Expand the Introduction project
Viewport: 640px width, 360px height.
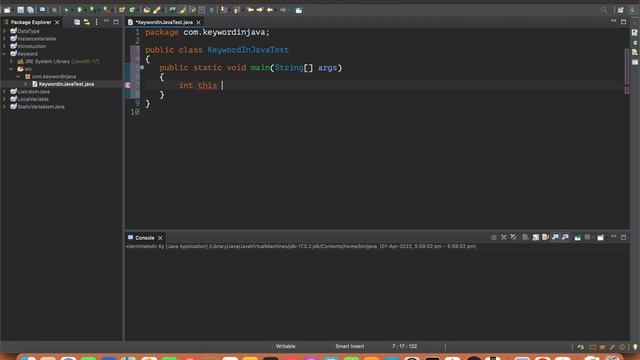pyautogui.click(x=4, y=46)
